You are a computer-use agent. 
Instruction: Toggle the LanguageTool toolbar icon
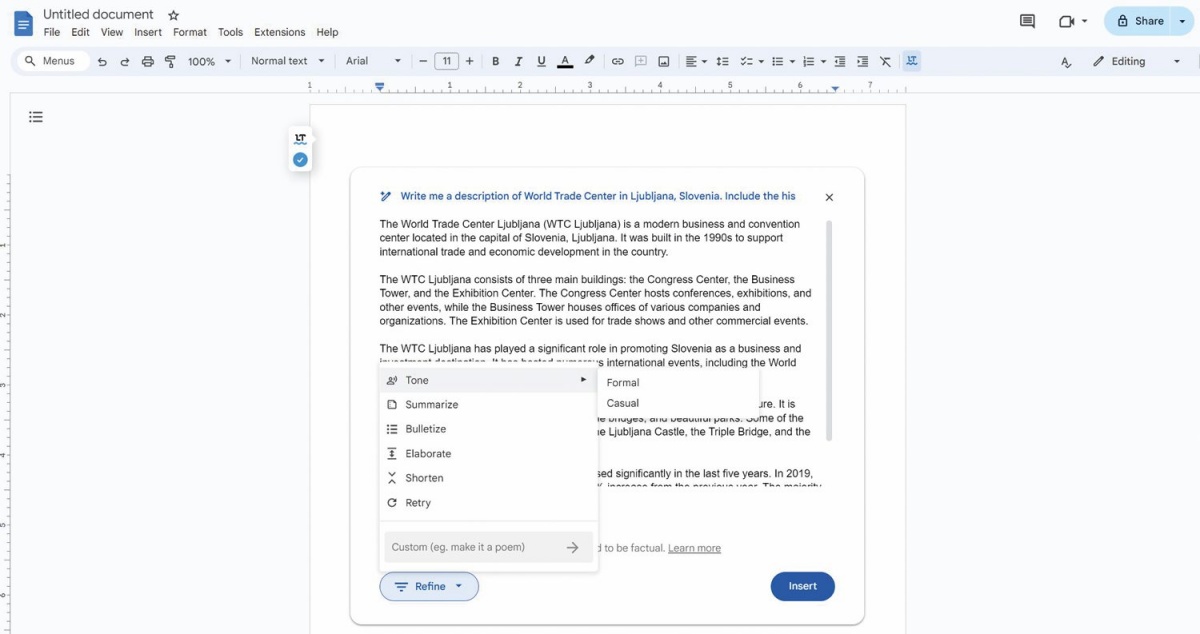[911, 61]
